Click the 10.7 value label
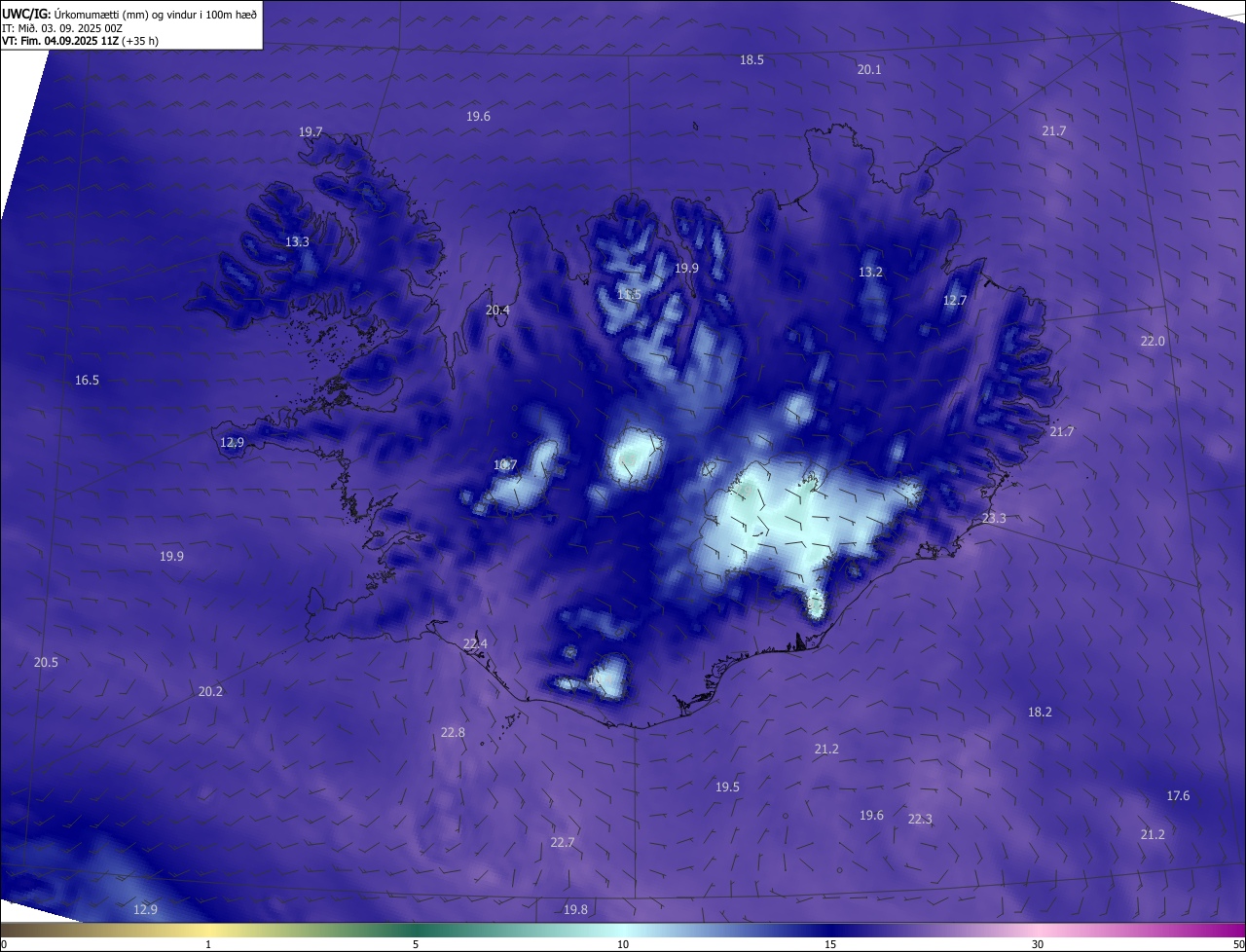The height and width of the screenshot is (952, 1246). pyautogui.click(x=504, y=465)
